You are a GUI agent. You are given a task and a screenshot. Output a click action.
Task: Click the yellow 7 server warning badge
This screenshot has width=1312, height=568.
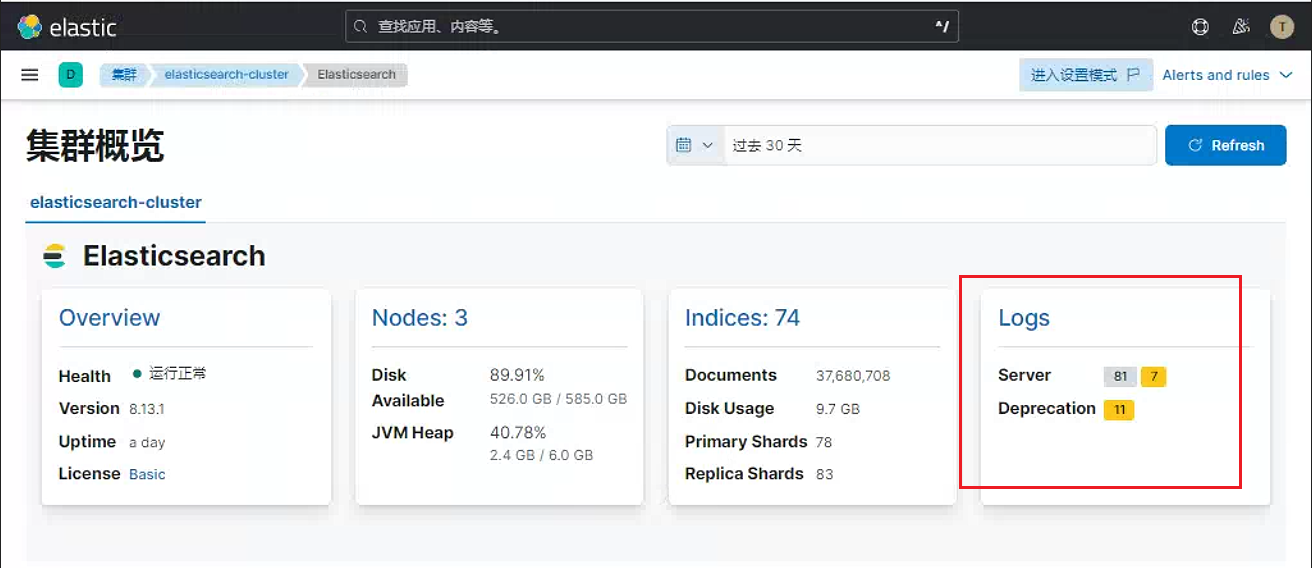1154,377
